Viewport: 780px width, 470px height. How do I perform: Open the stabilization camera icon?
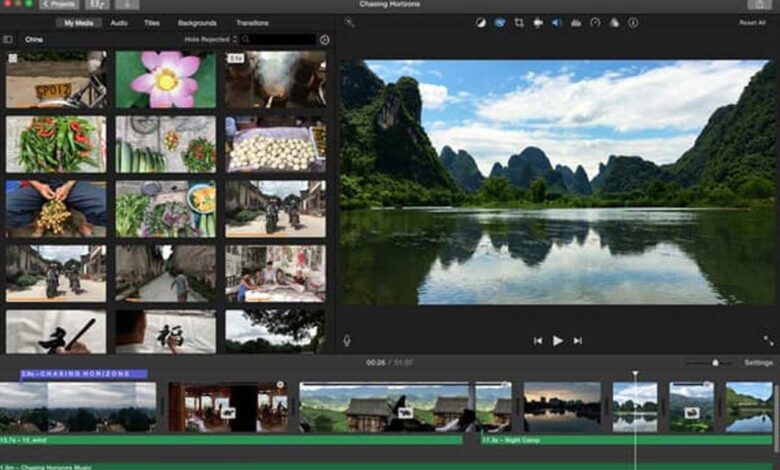pyautogui.click(x=538, y=22)
